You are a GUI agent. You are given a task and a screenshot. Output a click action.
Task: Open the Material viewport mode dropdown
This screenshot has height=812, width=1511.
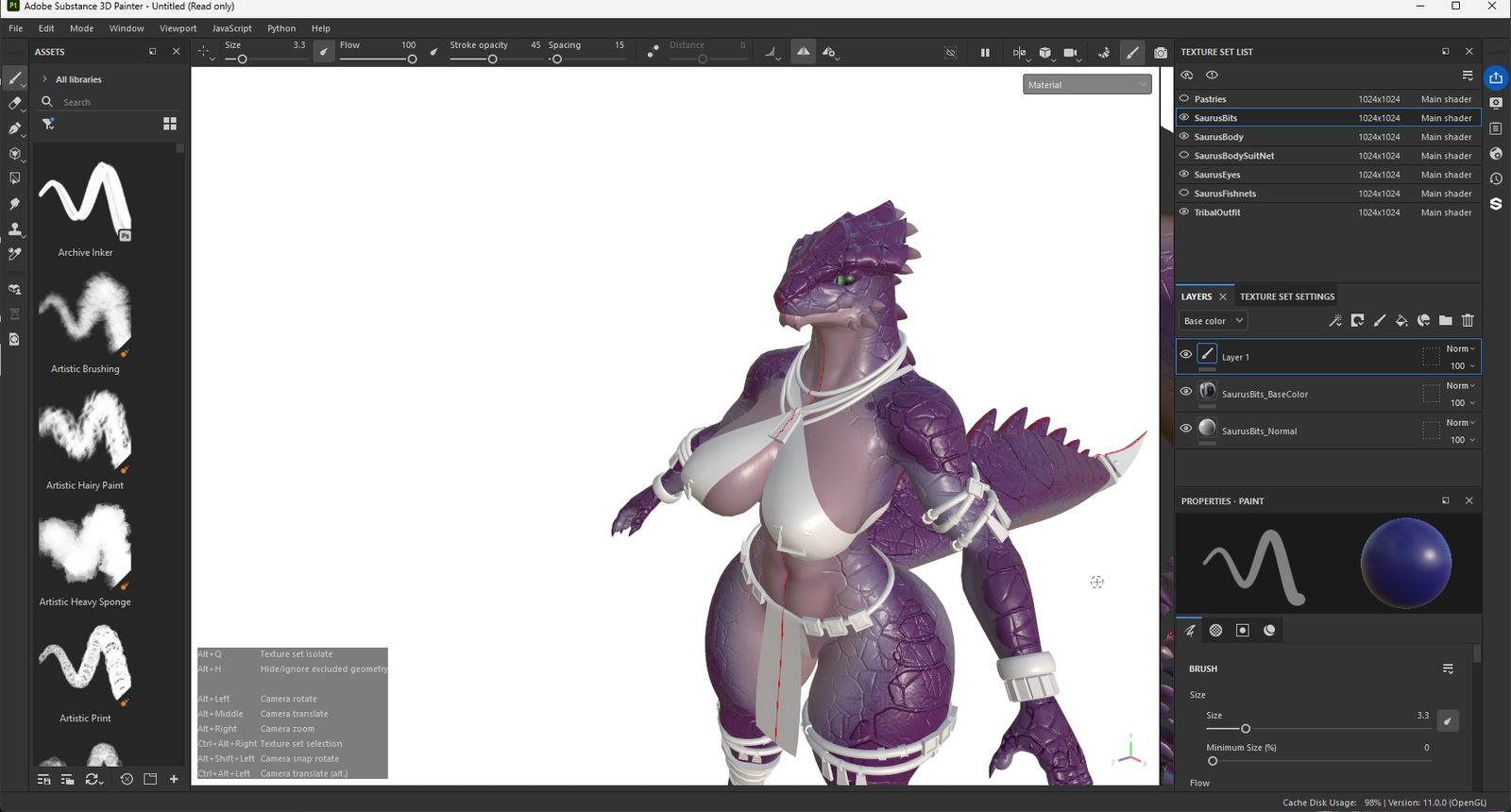[x=1086, y=85]
